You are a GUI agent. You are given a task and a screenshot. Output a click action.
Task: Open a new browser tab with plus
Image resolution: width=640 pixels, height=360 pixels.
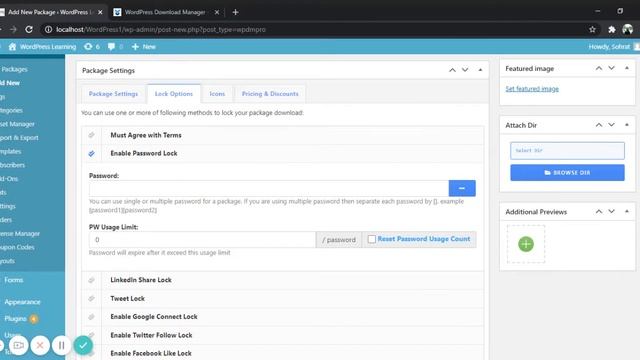[235, 12]
